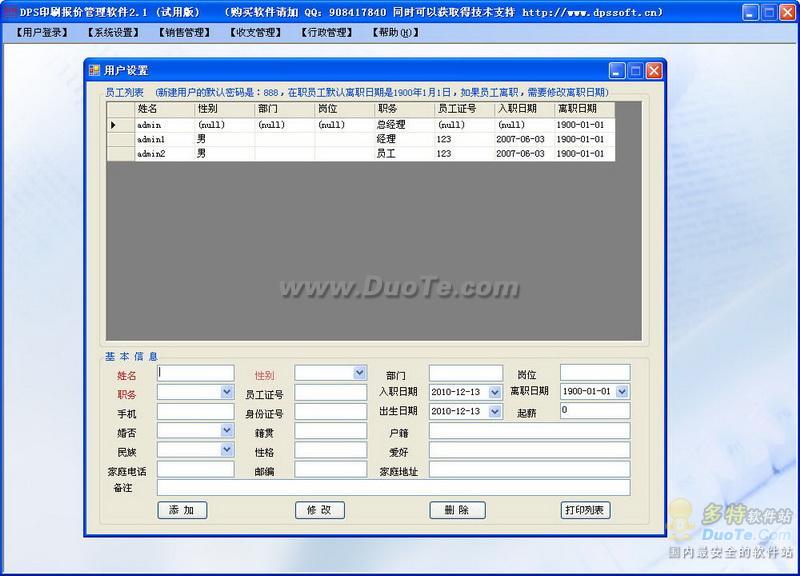Focus the 岗位 input field

point(595,372)
